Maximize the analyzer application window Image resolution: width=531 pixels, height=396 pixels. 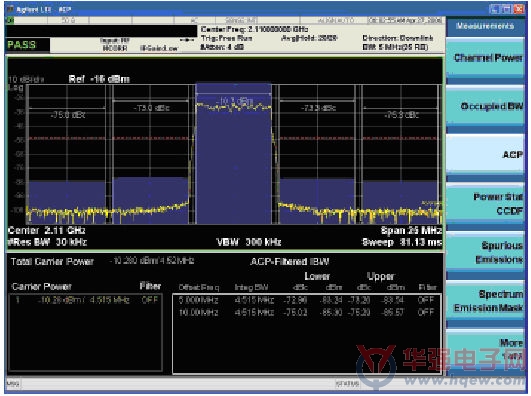506,9
